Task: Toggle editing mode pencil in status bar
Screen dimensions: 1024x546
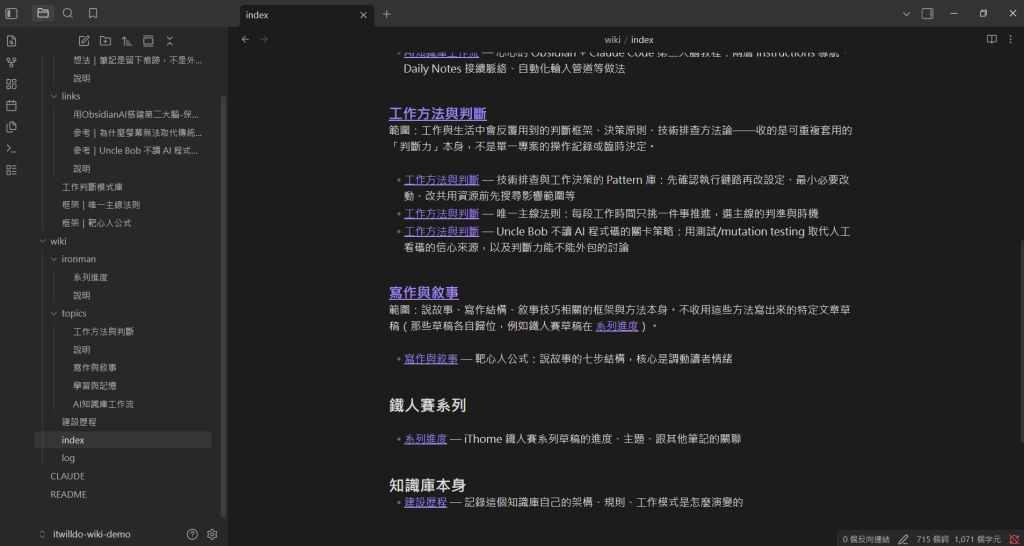Action: coord(903,539)
